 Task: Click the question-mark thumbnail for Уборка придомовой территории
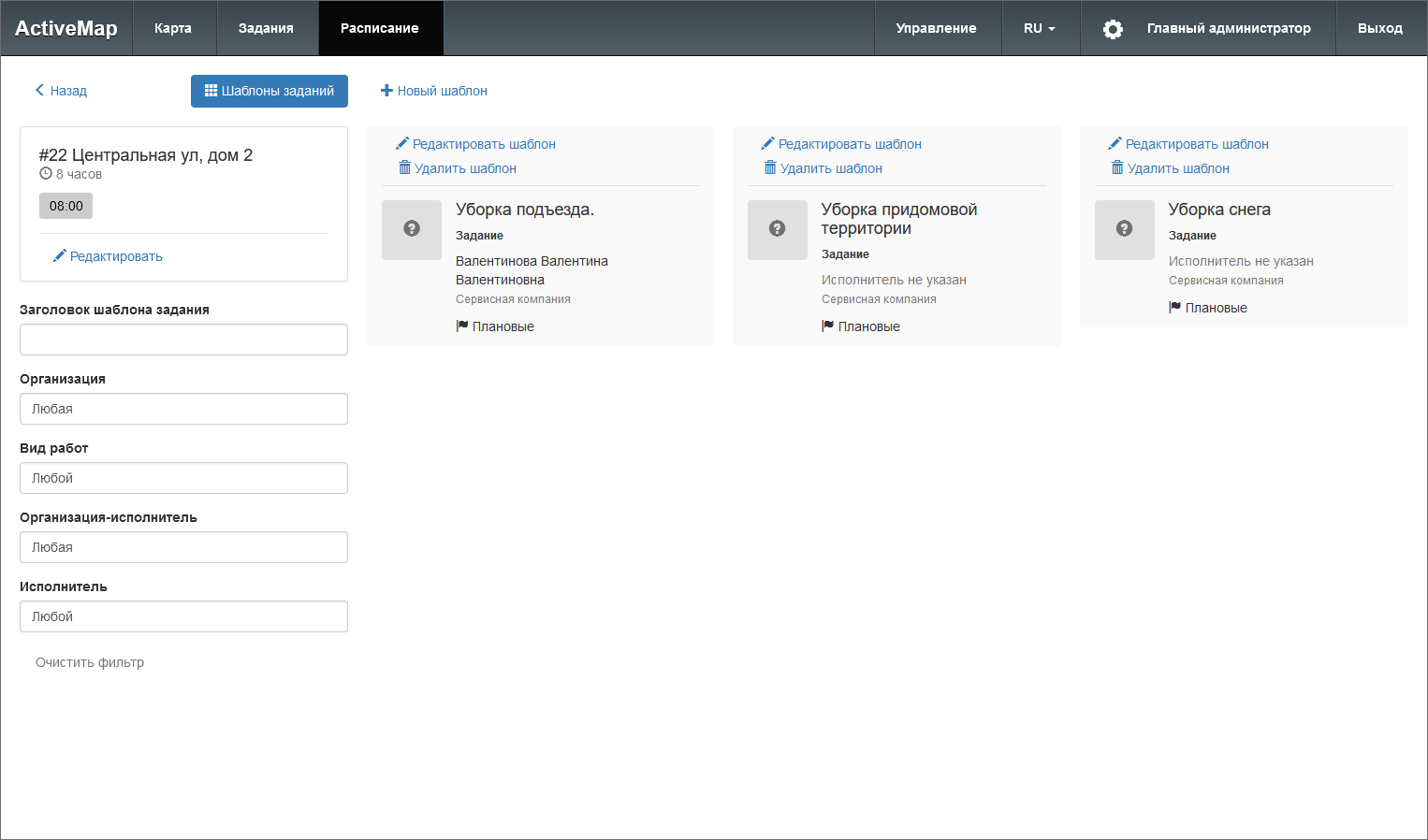pyautogui.click(x=778, y=229)
